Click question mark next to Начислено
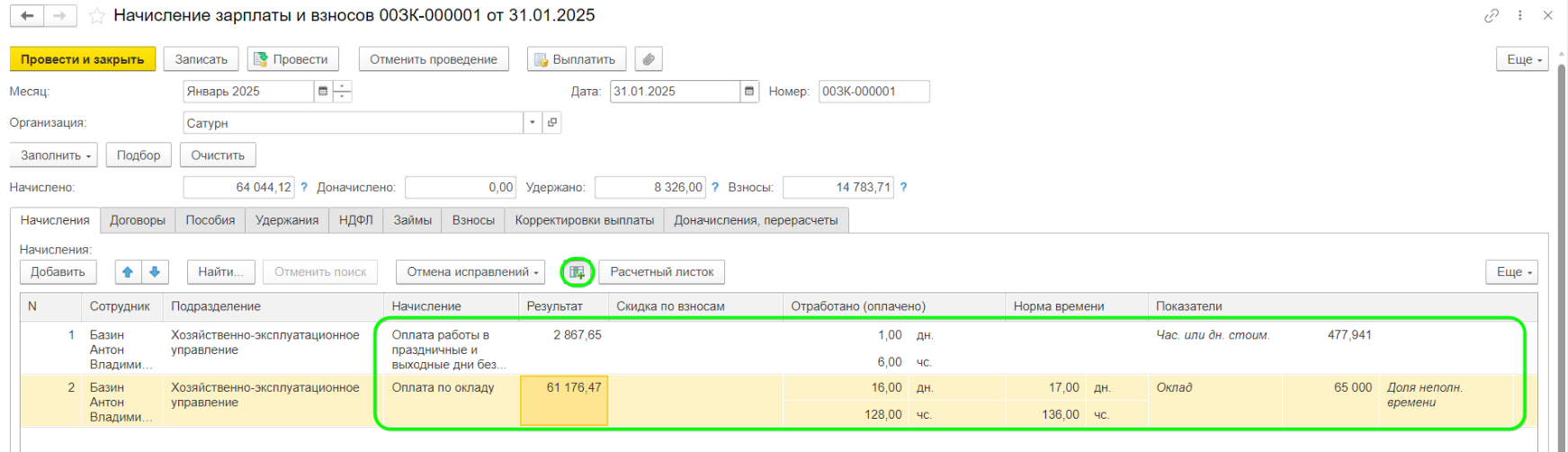Viewport: 1568px width, 452px height. point(304,188)
